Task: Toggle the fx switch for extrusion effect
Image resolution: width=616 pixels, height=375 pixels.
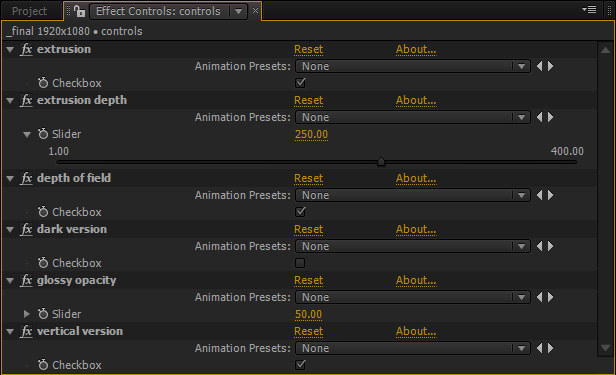Action: point(26,49)
